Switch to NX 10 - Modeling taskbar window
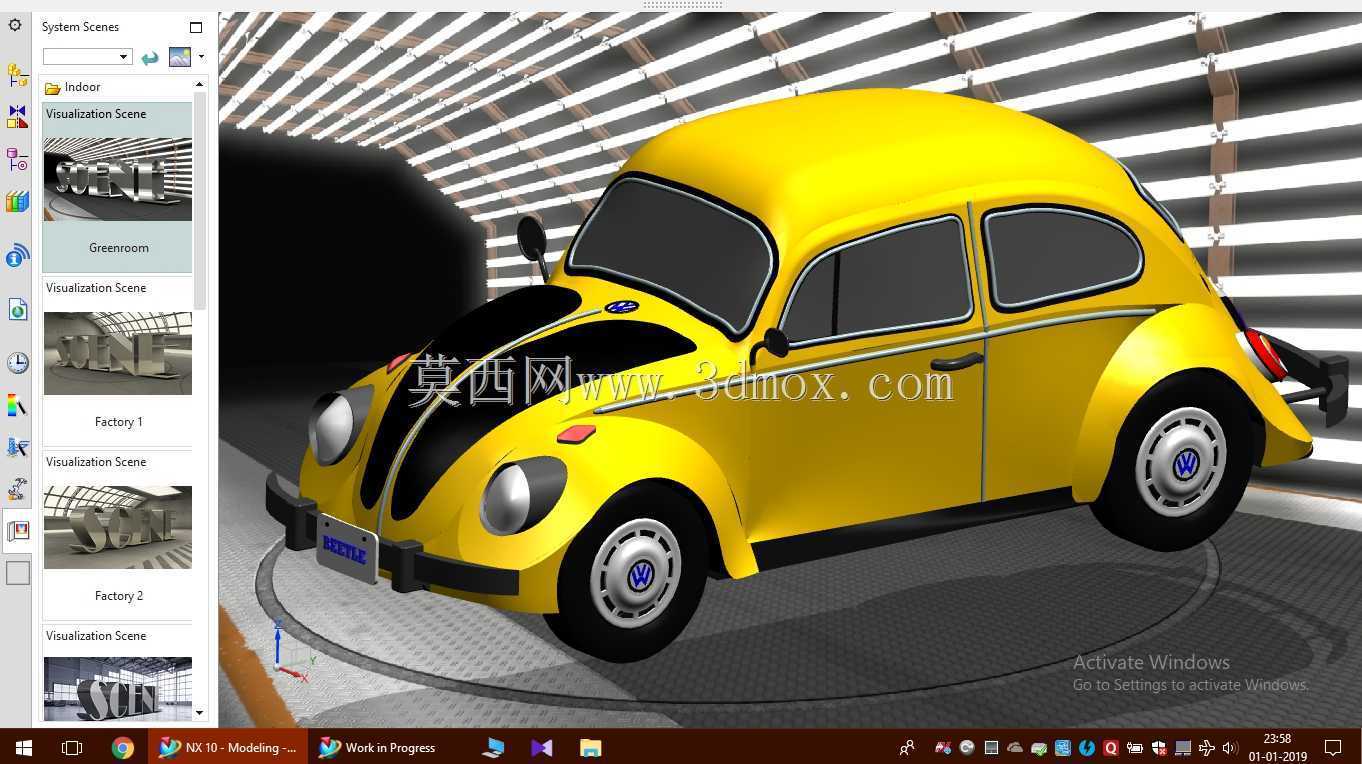 (228, 747)
